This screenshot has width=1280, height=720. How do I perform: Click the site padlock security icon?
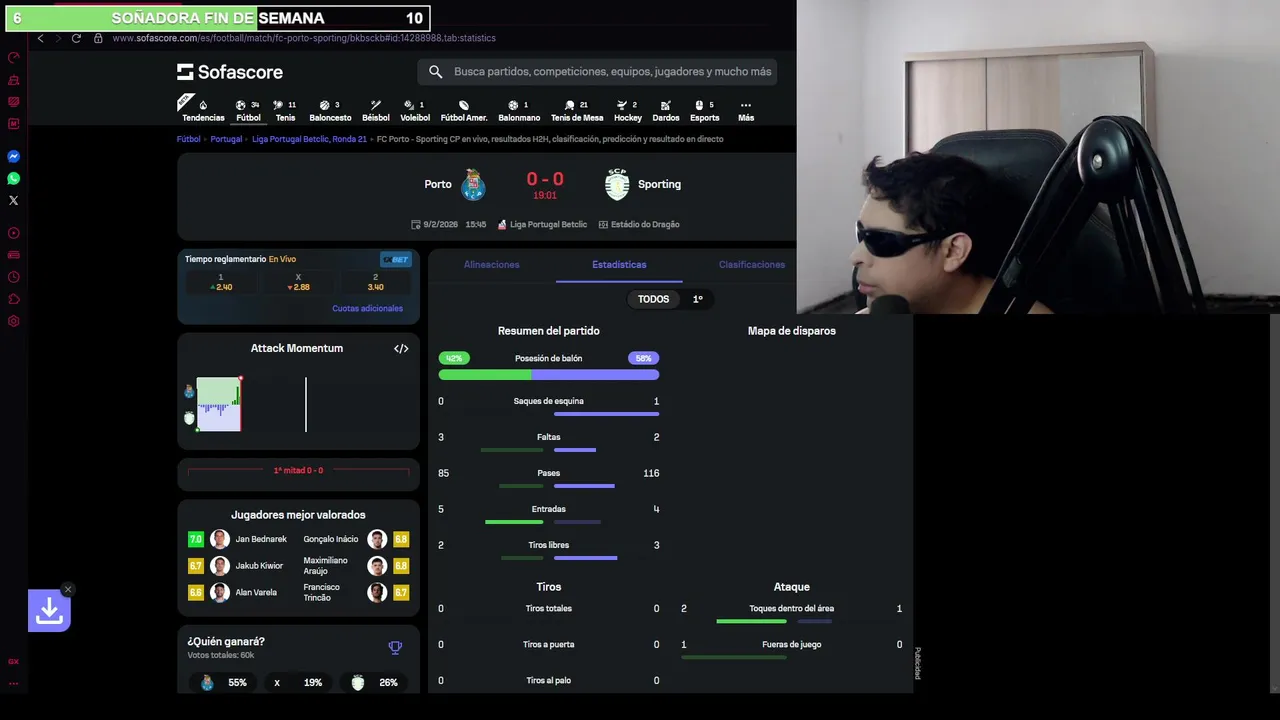[98, 38]
